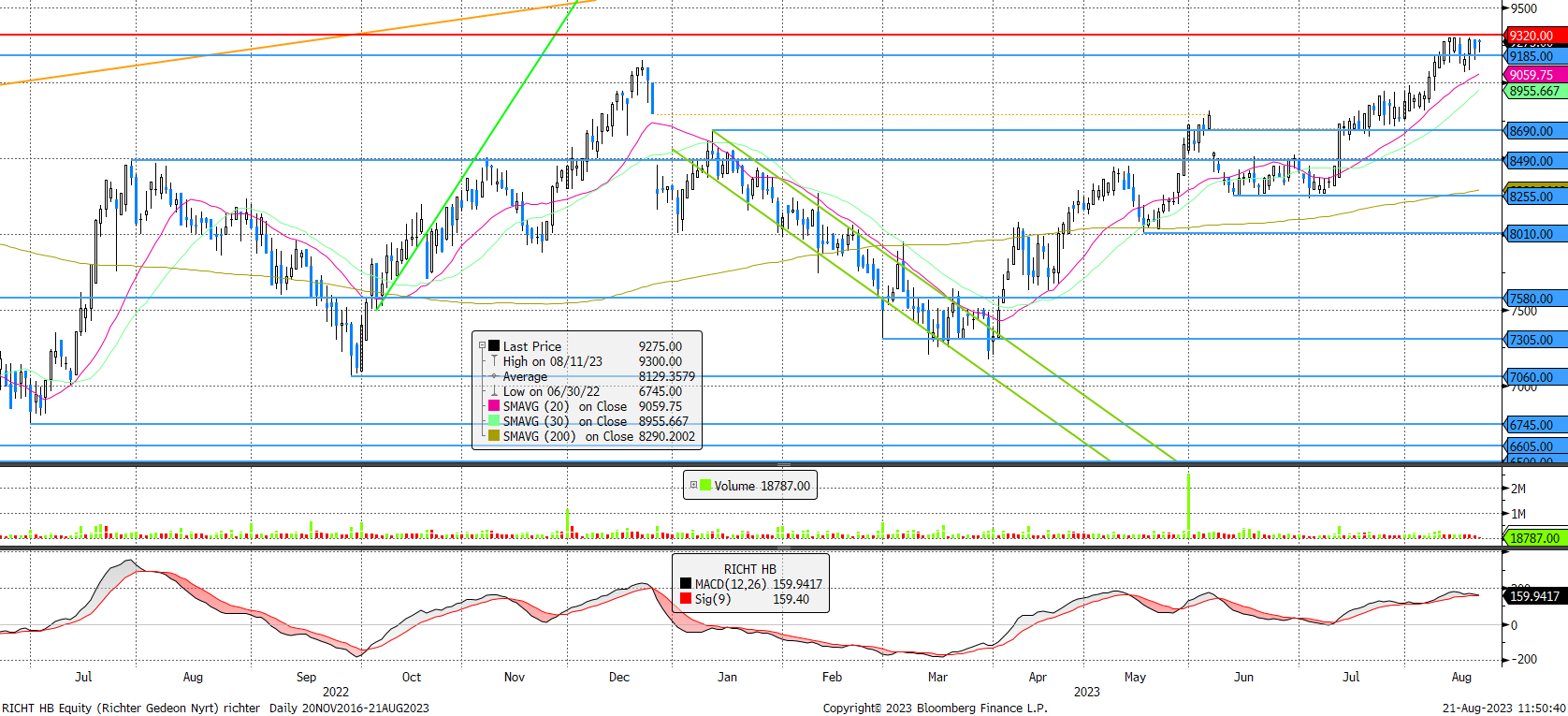The image size is (1568, 716).
Task: Click the 2M volume axis label
Action: (1518, 488)
